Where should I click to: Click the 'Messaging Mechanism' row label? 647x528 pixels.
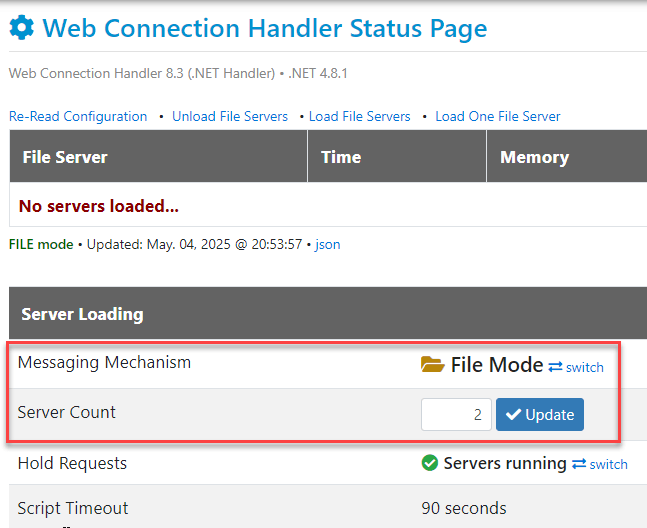point(104,362)
